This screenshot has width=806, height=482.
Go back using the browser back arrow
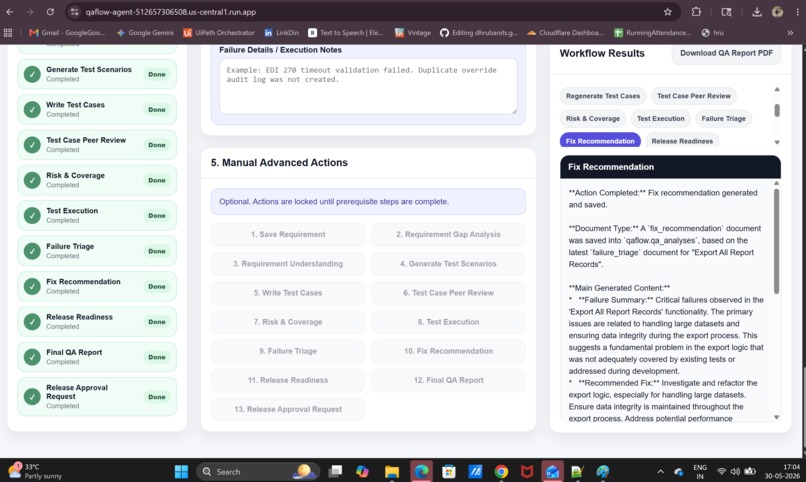(x=10, y=12)
